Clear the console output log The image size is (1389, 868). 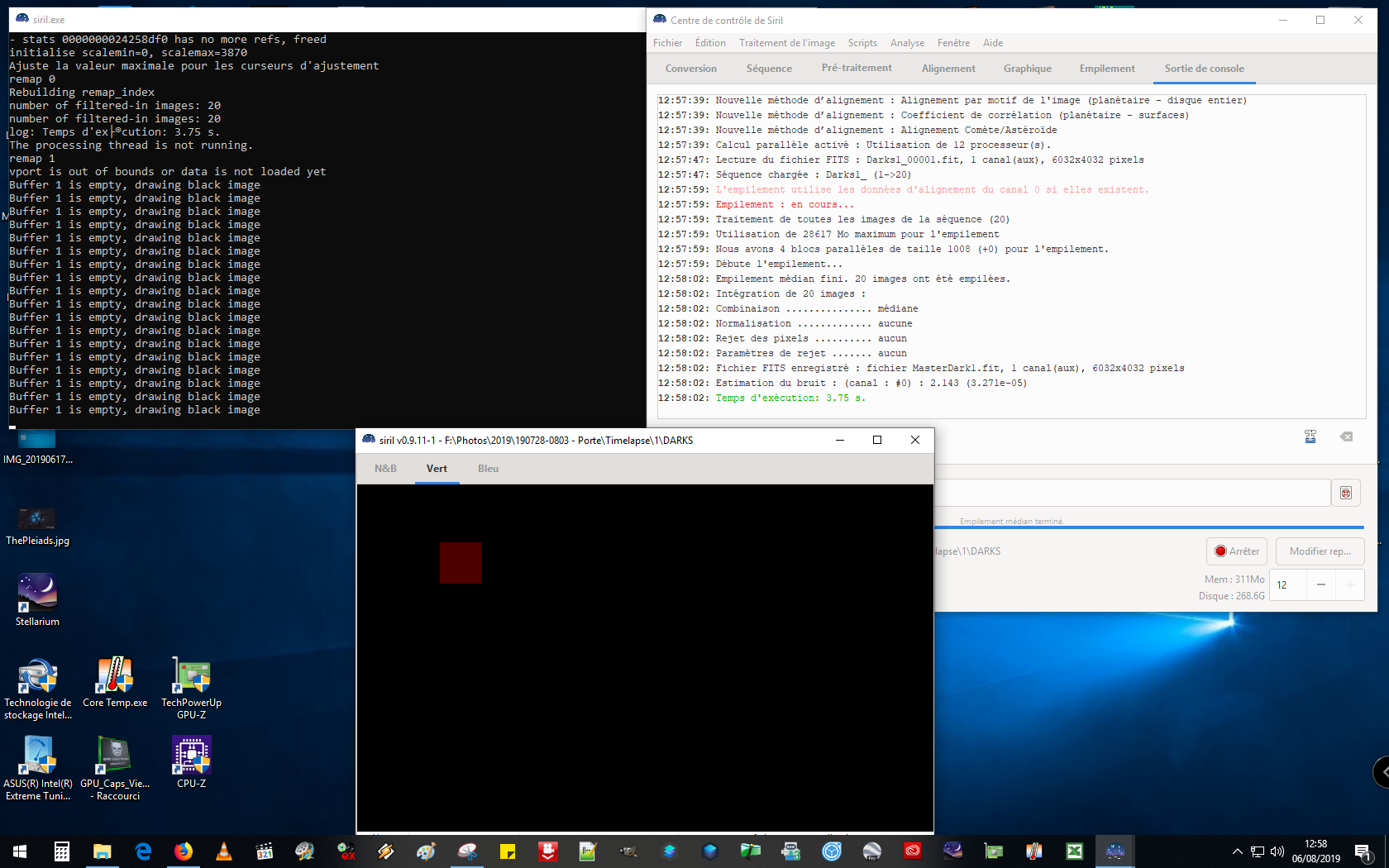tap(1346, 436)
